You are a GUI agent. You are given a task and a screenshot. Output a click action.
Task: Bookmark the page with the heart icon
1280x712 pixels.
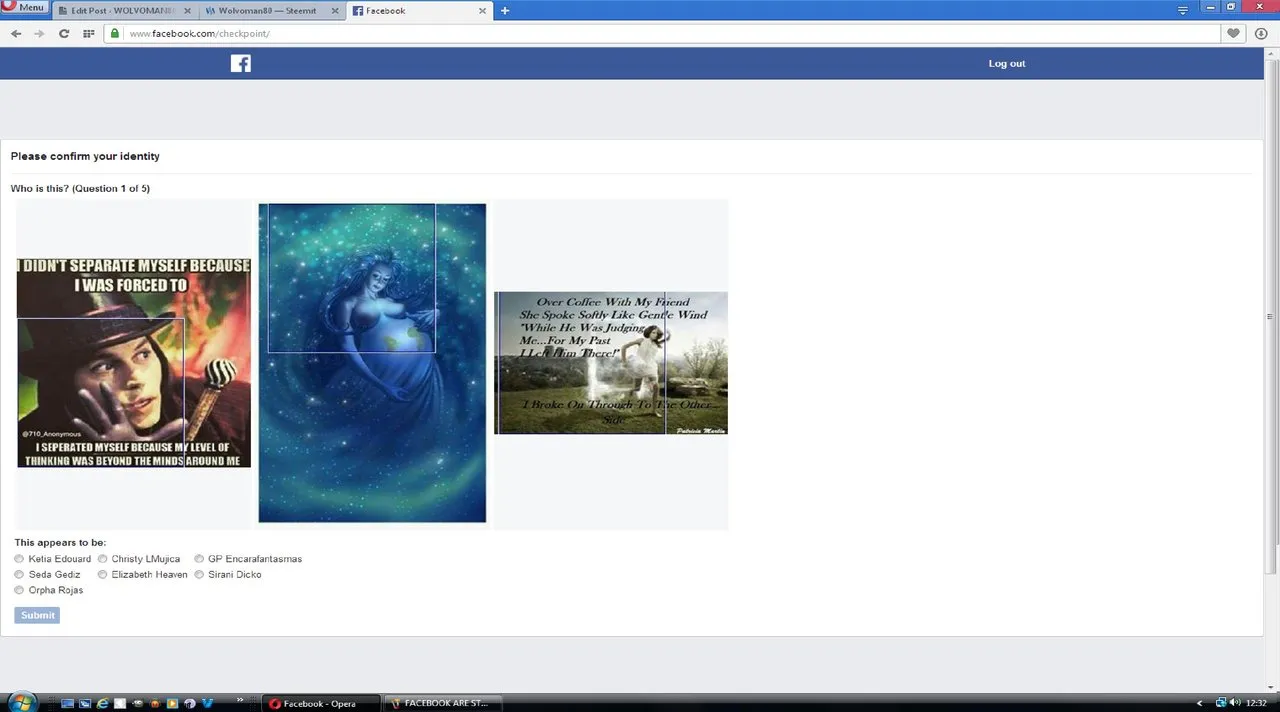(1234, 33)
